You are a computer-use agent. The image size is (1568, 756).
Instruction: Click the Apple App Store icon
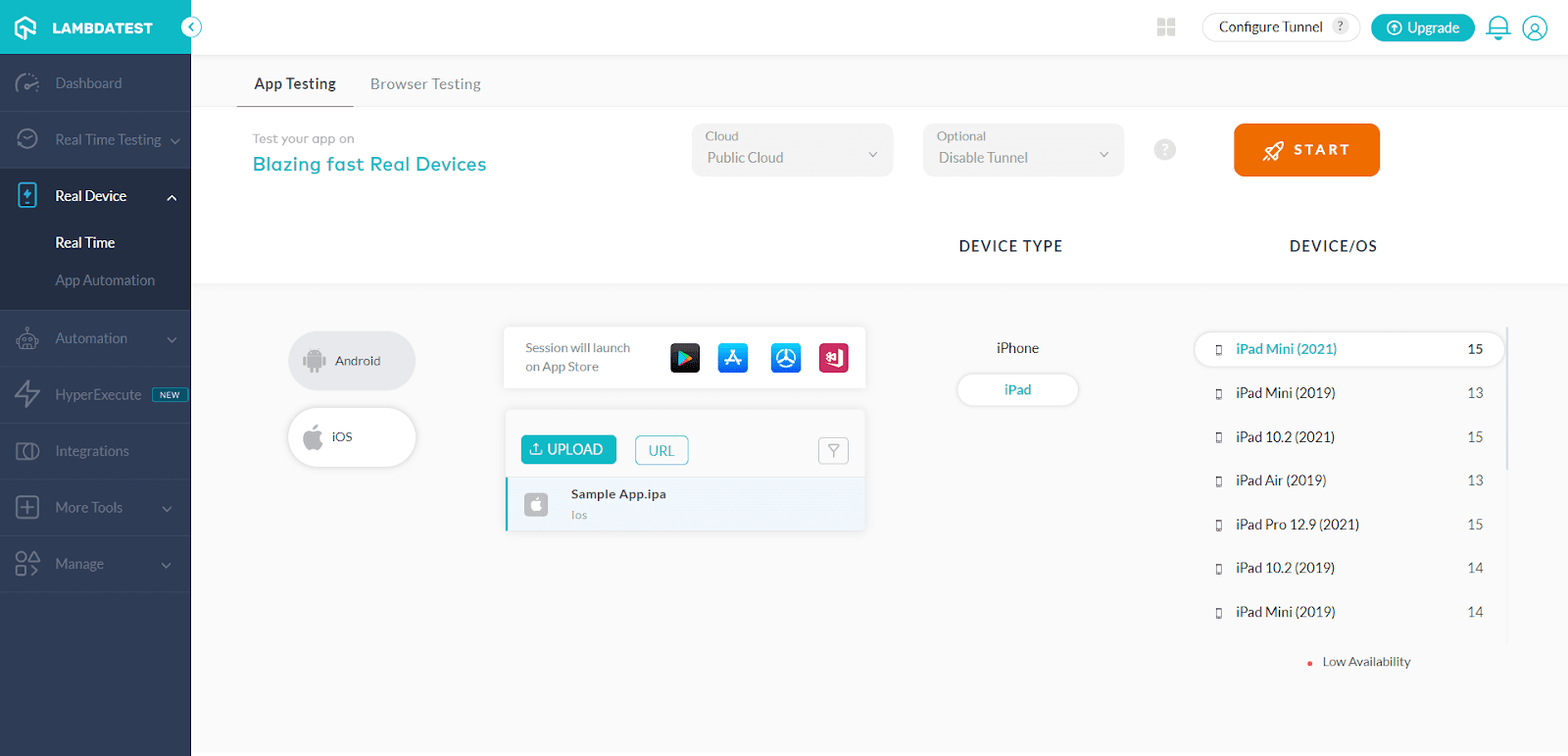(x=733, y=358)
